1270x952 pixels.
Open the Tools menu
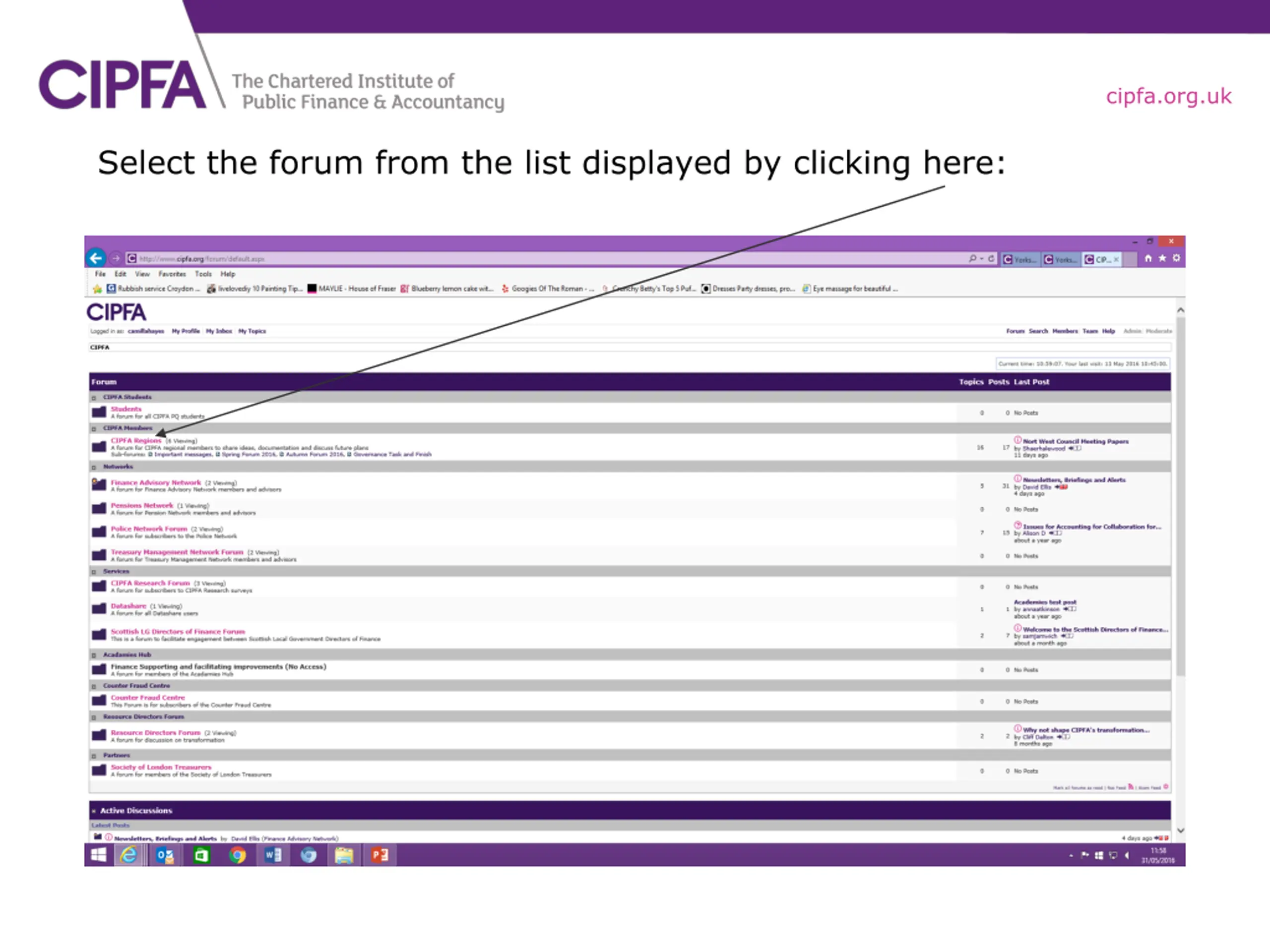click(x=203, y=274)
